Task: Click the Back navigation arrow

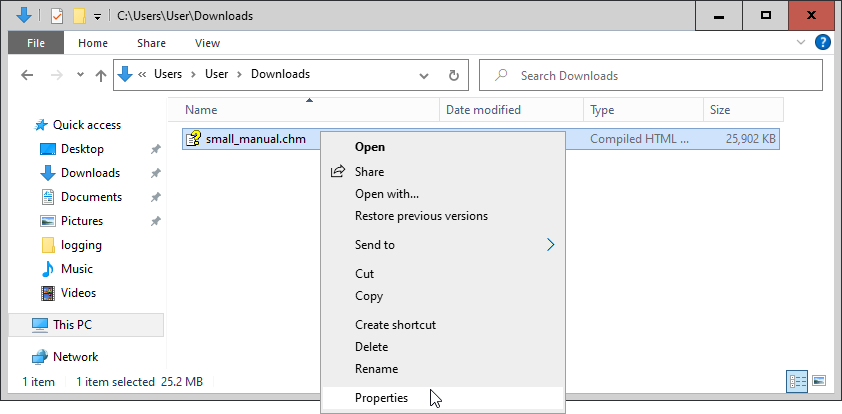Action: pyautogui.click(x=27, y=75)
